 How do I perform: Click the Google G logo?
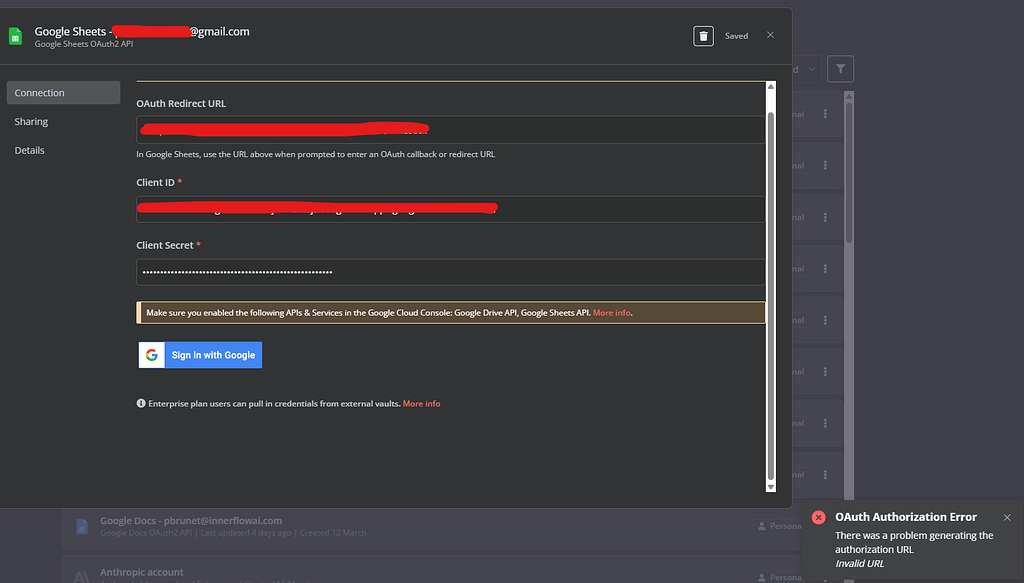152,355
